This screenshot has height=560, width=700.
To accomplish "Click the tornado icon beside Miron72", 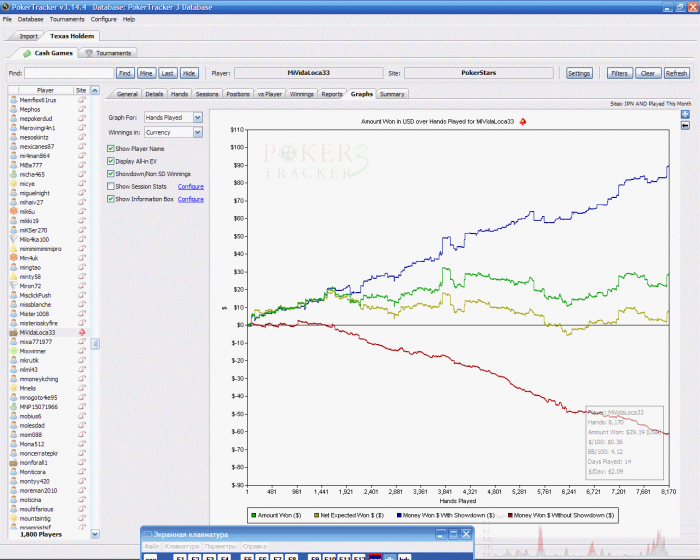I will point(14,286).
